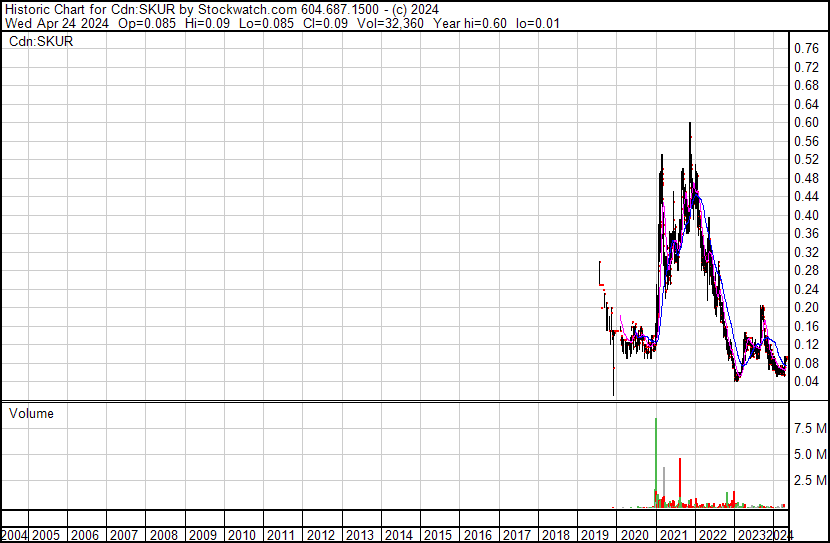This screenshot has width=830, height=543.
Task: Click the Cdn:SKUR symbol label in chart
Action: pyautogui.click(x=41, y=41)
